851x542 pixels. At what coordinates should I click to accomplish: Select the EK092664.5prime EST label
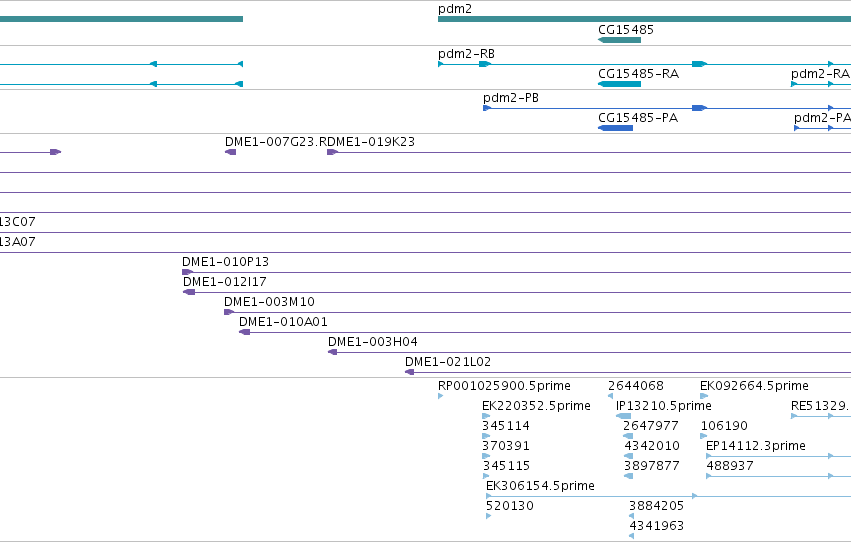coord(754,386)
